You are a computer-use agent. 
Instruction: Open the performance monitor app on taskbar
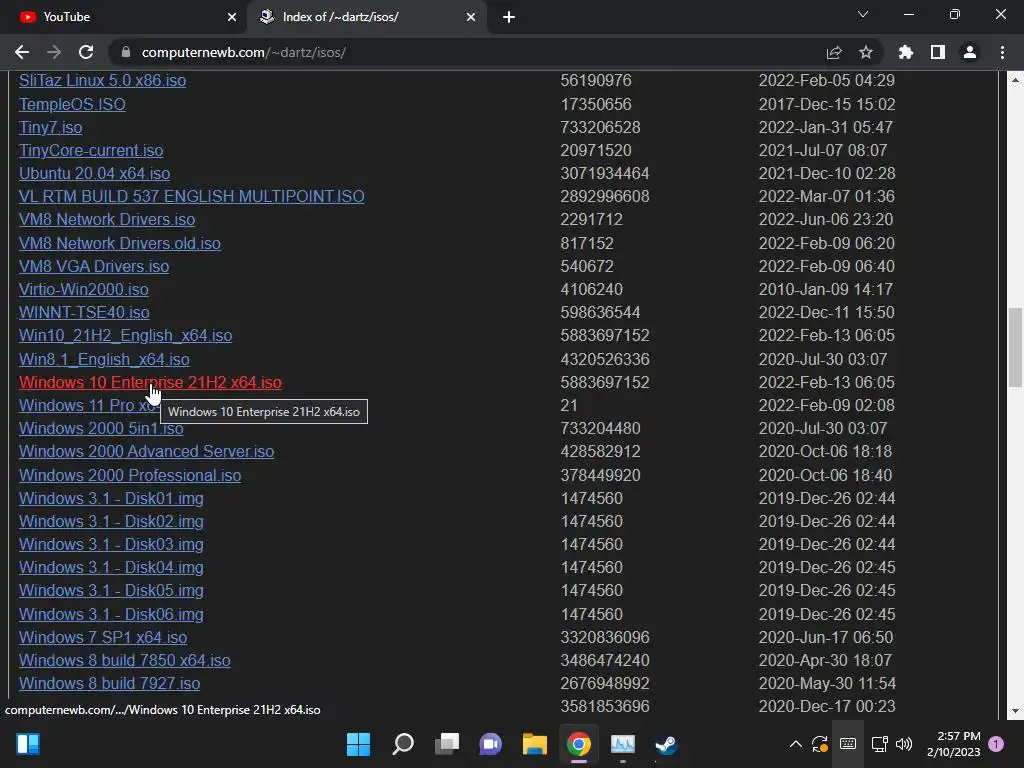622,744
